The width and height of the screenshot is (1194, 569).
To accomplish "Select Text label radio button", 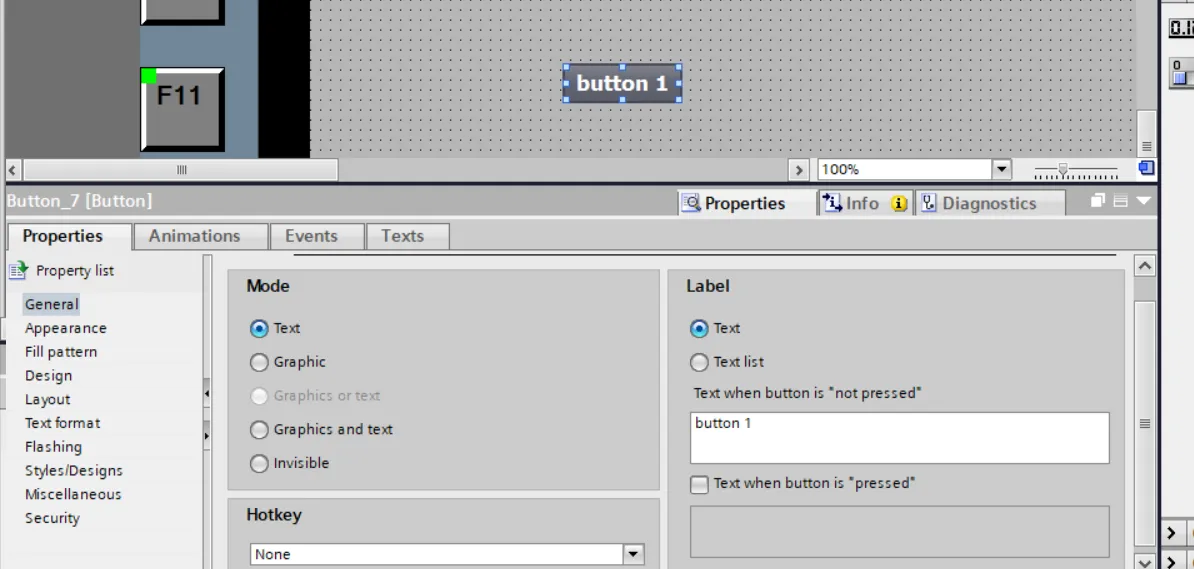I will [699, 328].
